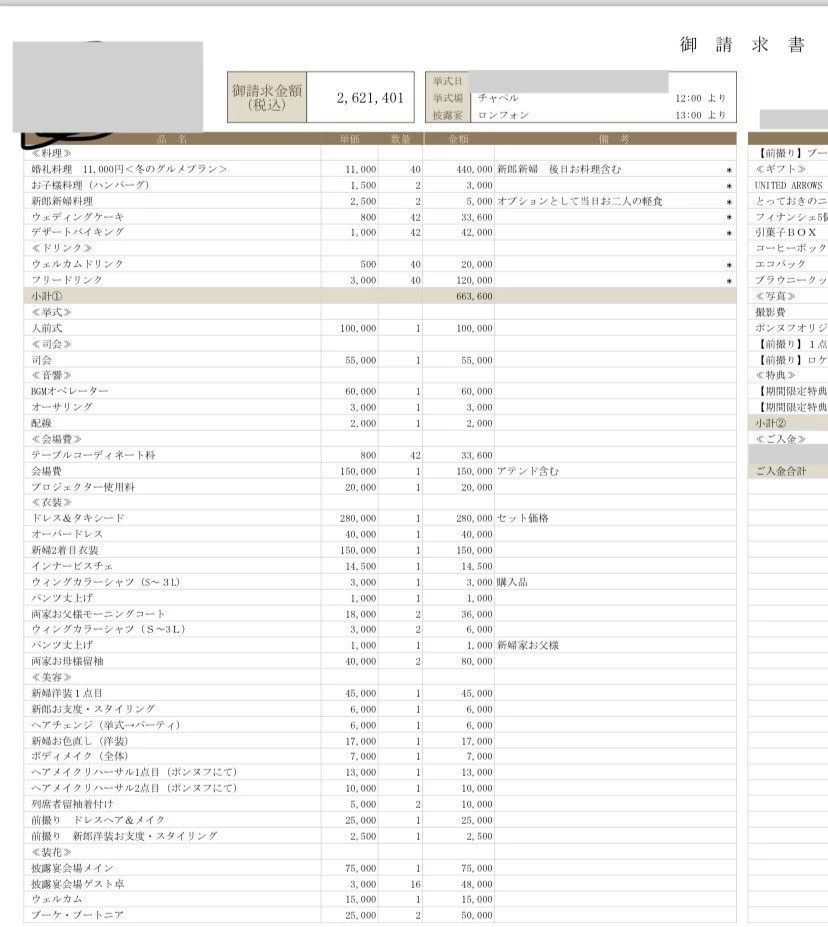Select the ドレス&タキシード item name
The width and height of the screenshot is (828, 927).
78,518
